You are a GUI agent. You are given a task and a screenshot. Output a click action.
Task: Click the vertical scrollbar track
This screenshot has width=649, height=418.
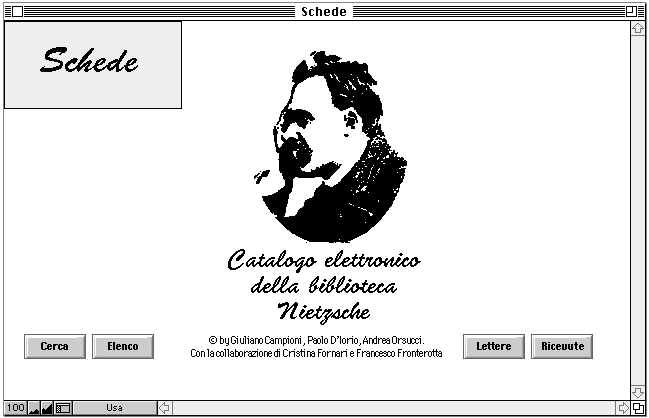[638, 211]
